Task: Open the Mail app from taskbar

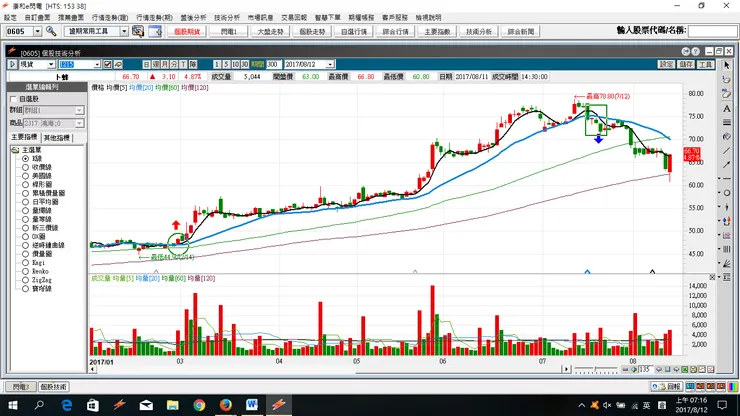Action: click(x=146, y=405)
